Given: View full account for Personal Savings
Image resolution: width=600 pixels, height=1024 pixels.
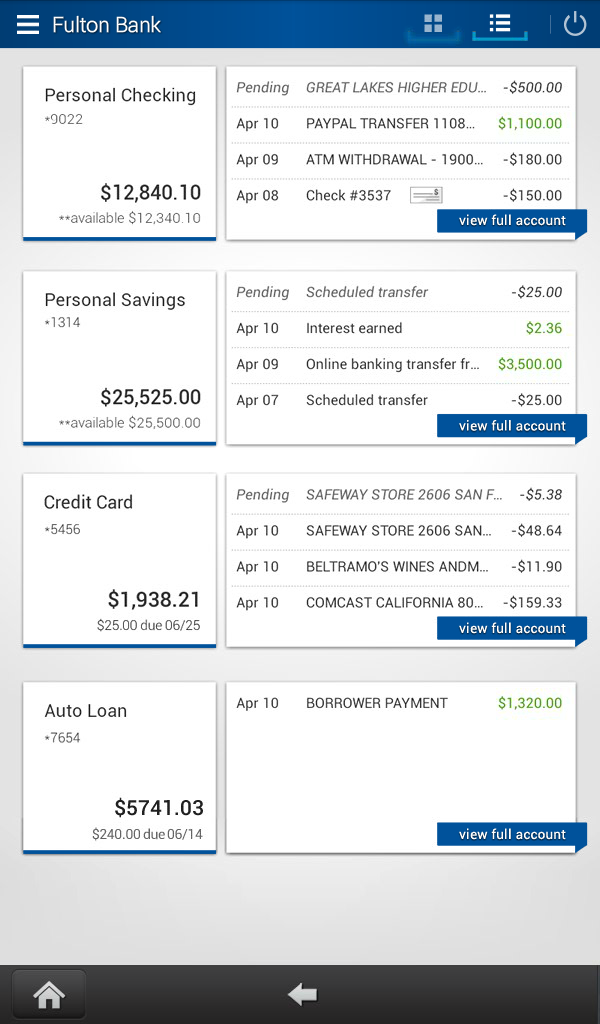Looking at the screenshot, I should pos(512,425).
